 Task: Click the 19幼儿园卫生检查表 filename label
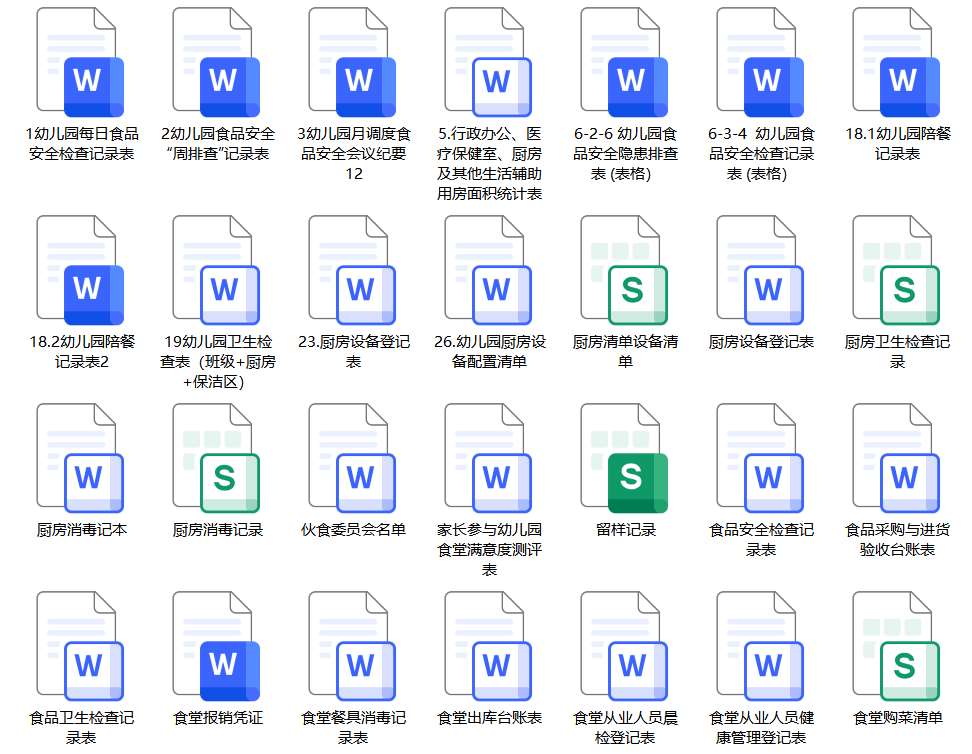(x=217, y=361)
